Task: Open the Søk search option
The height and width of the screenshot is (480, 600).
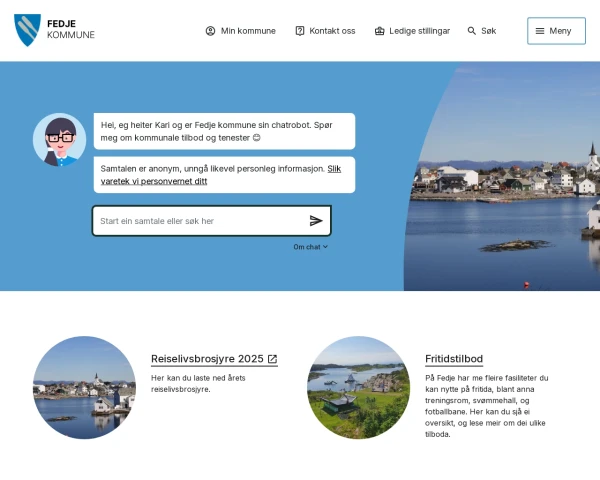Action: point(482,31)
